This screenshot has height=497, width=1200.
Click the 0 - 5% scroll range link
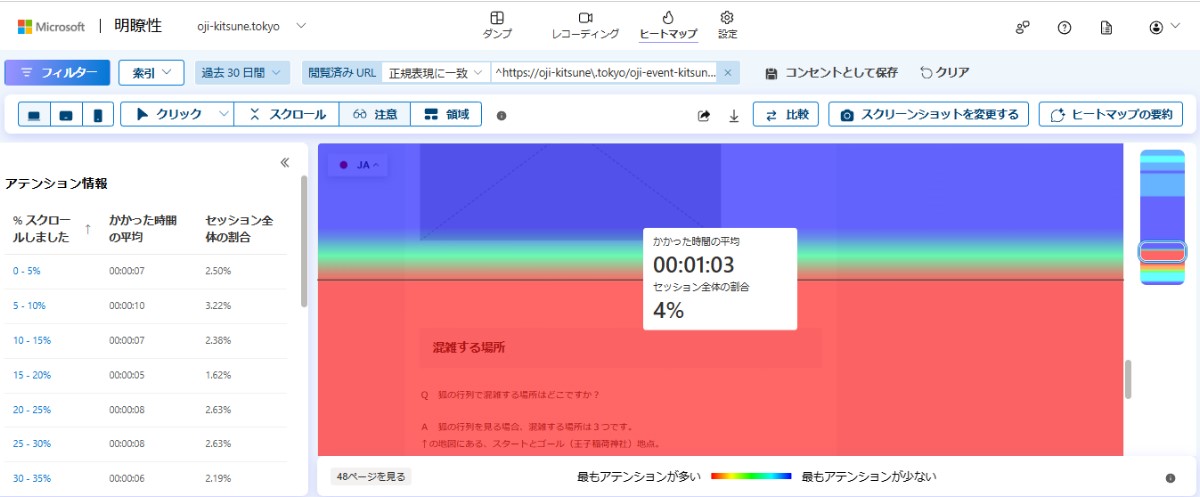(27, 271)
